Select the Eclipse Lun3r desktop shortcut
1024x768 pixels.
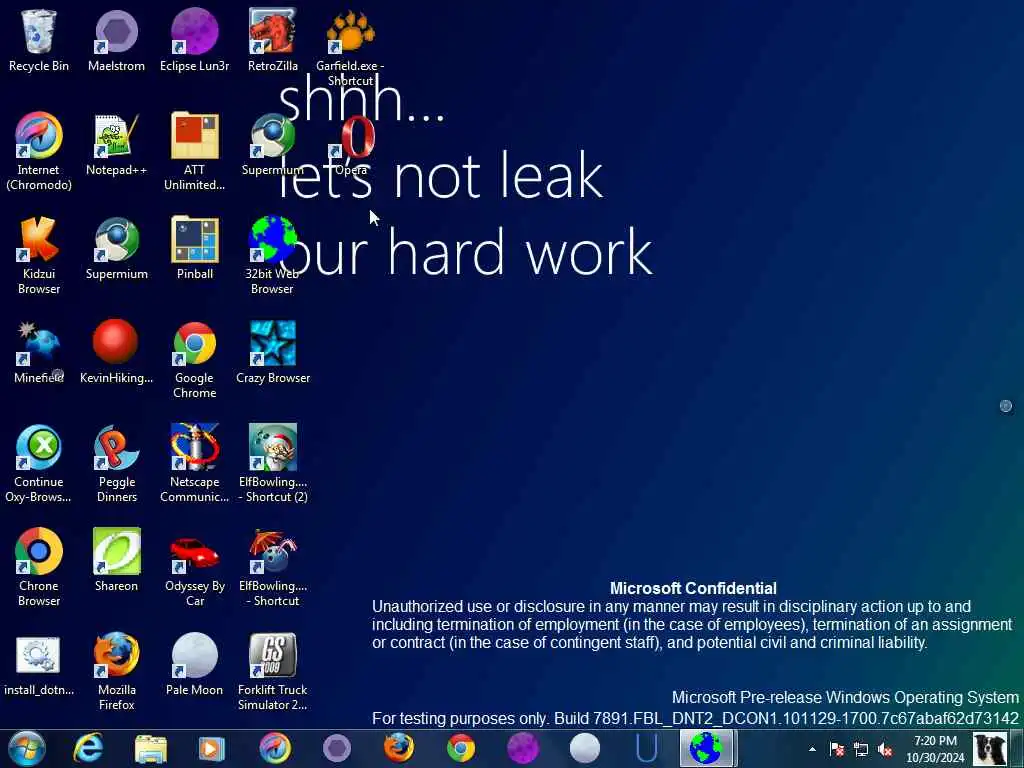[195, 40]
